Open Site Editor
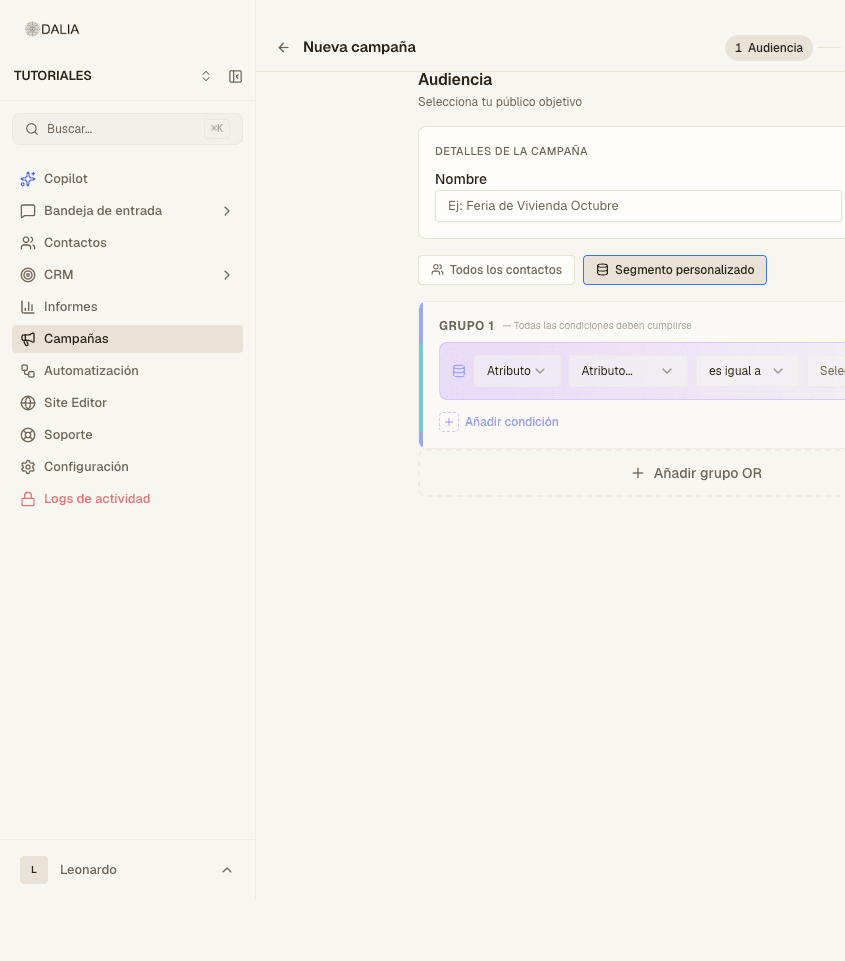Viewport: 845px width, 961px height. point(127,403)
